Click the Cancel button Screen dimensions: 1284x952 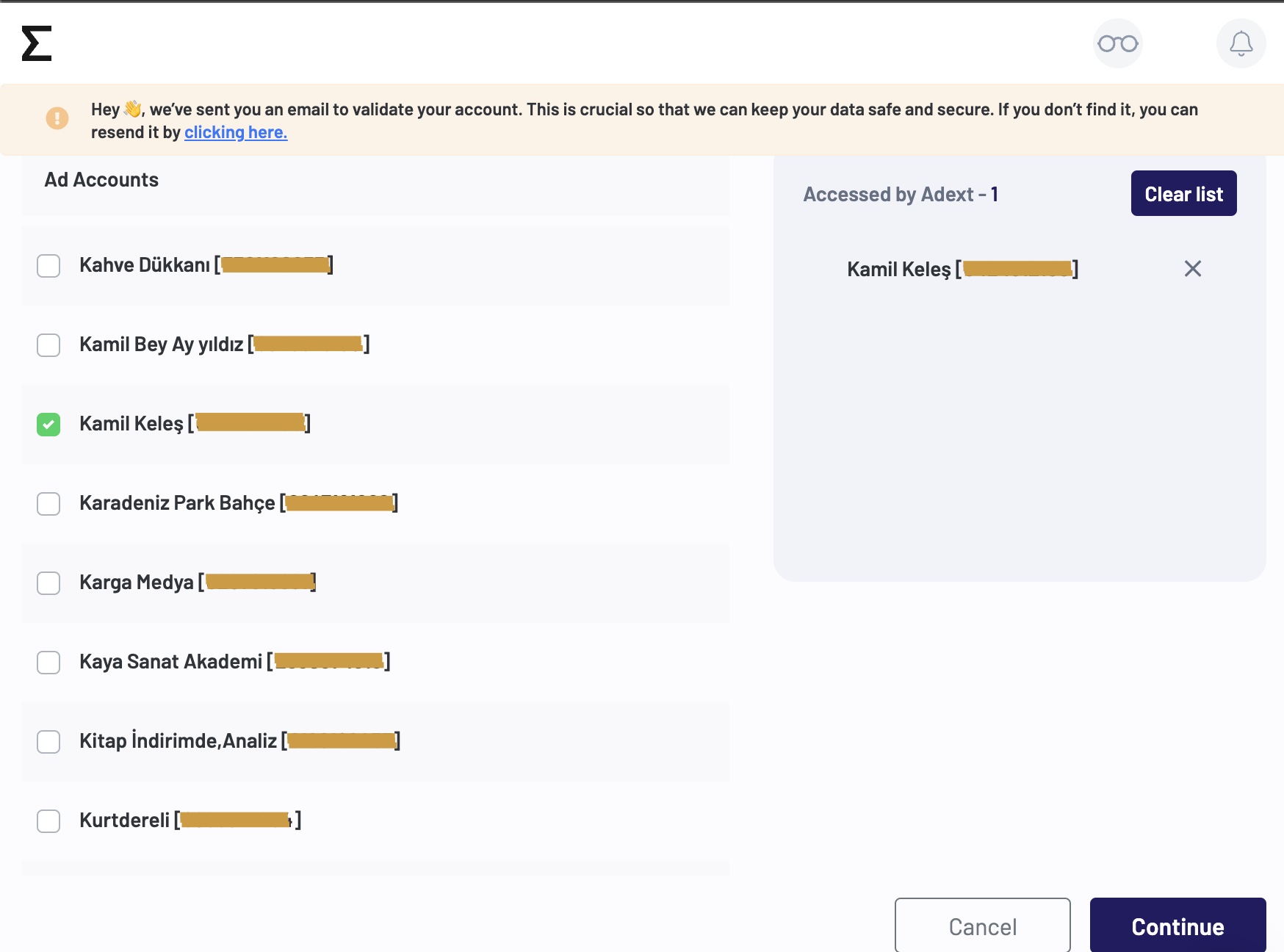(x=982, y=926)
